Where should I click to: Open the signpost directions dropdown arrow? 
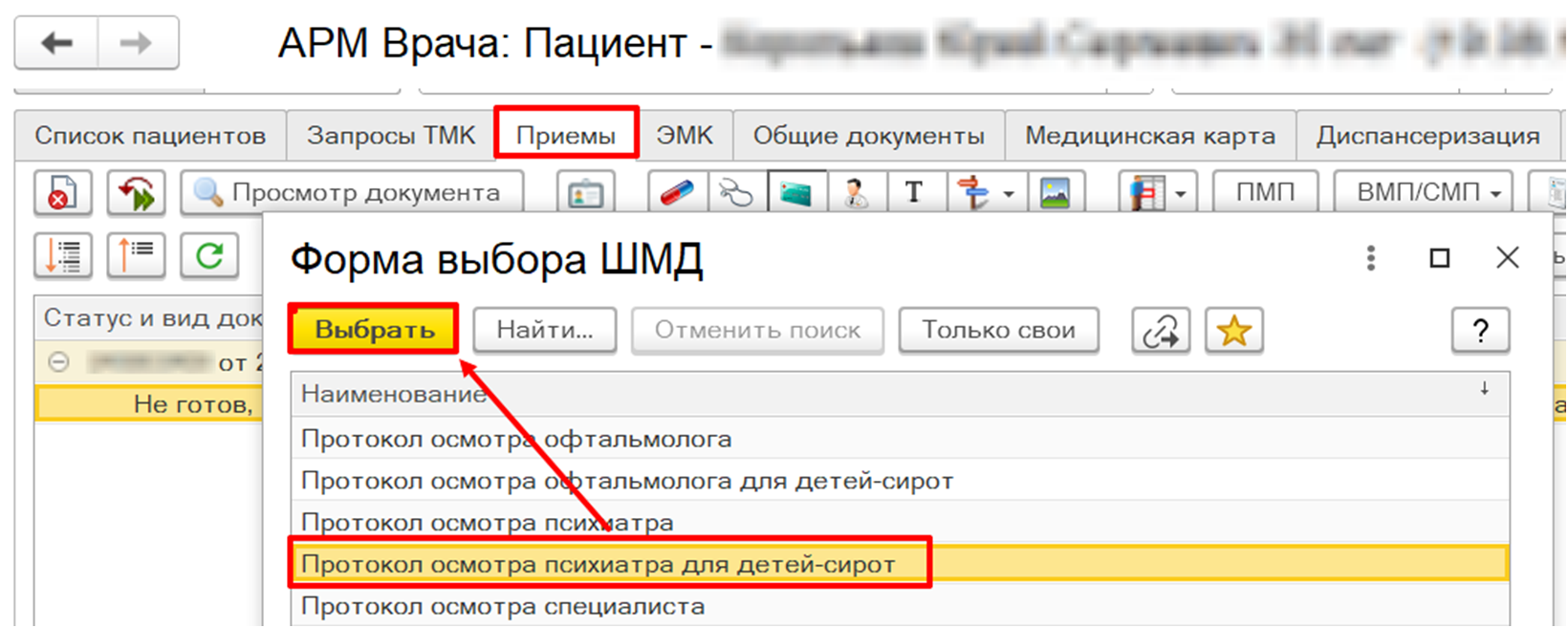point(1009,194)
